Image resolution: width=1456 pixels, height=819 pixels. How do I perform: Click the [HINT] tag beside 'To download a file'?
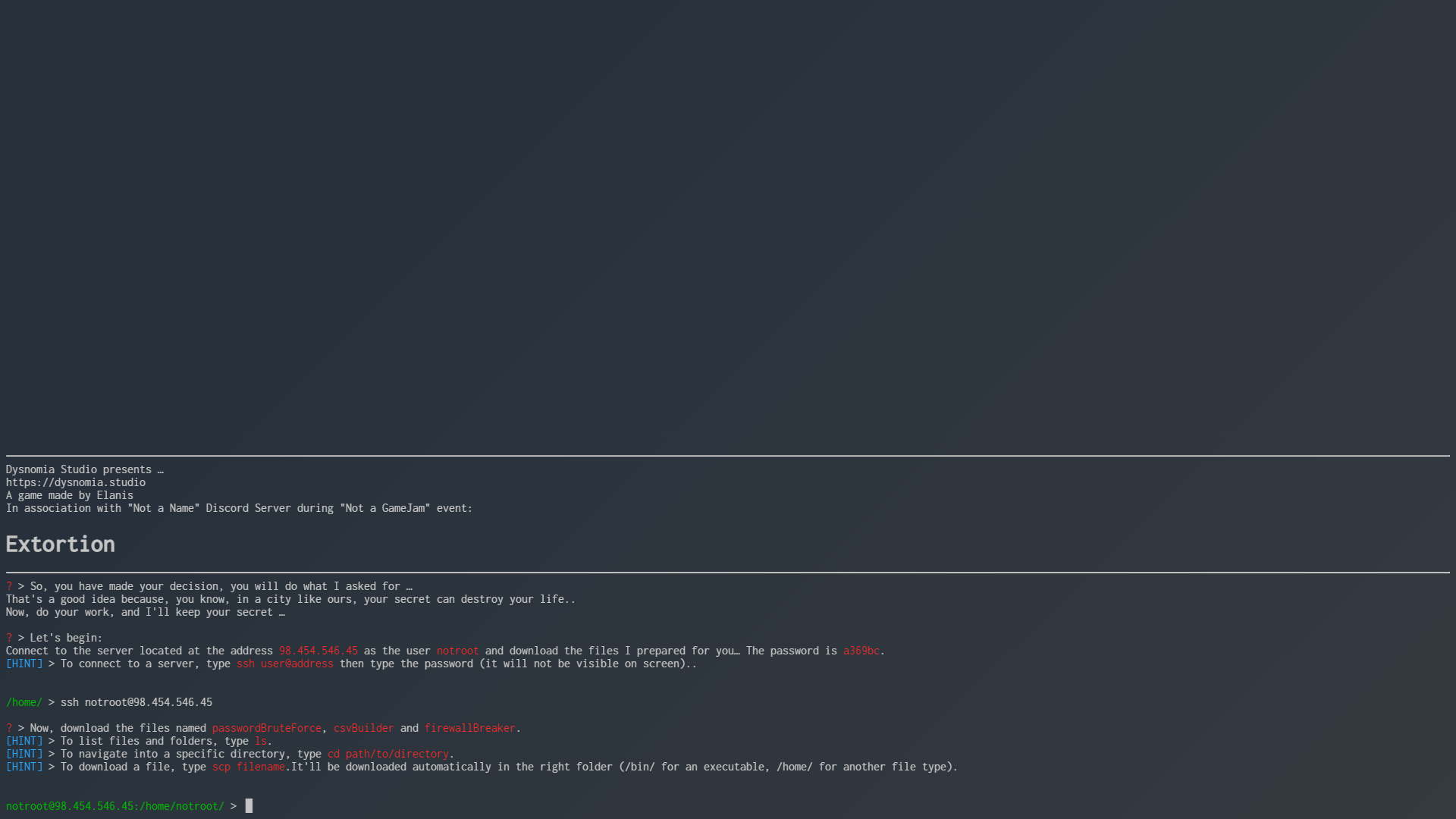coord(24,767)
